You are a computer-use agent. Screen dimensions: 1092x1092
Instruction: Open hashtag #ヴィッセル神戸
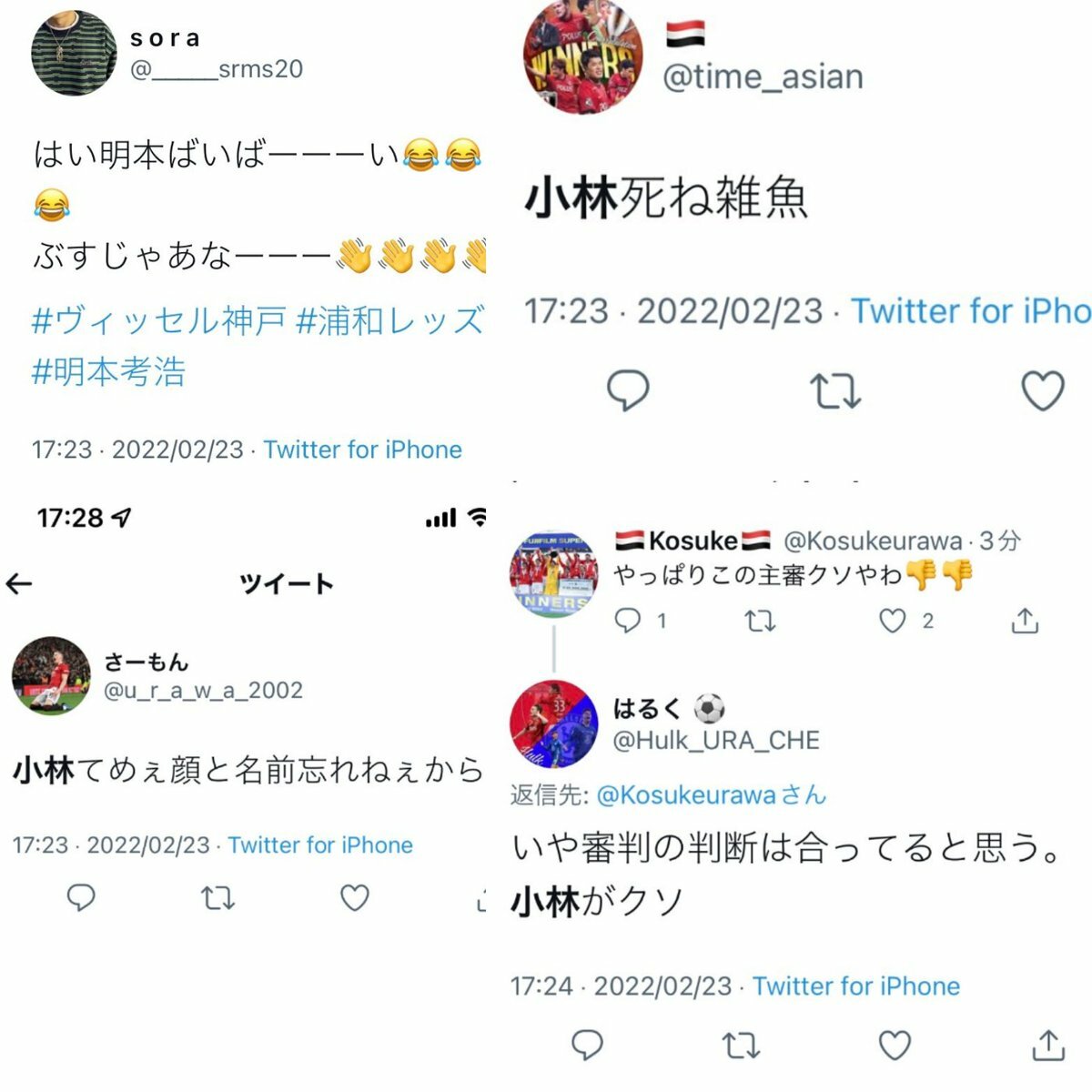coord(159,321)
